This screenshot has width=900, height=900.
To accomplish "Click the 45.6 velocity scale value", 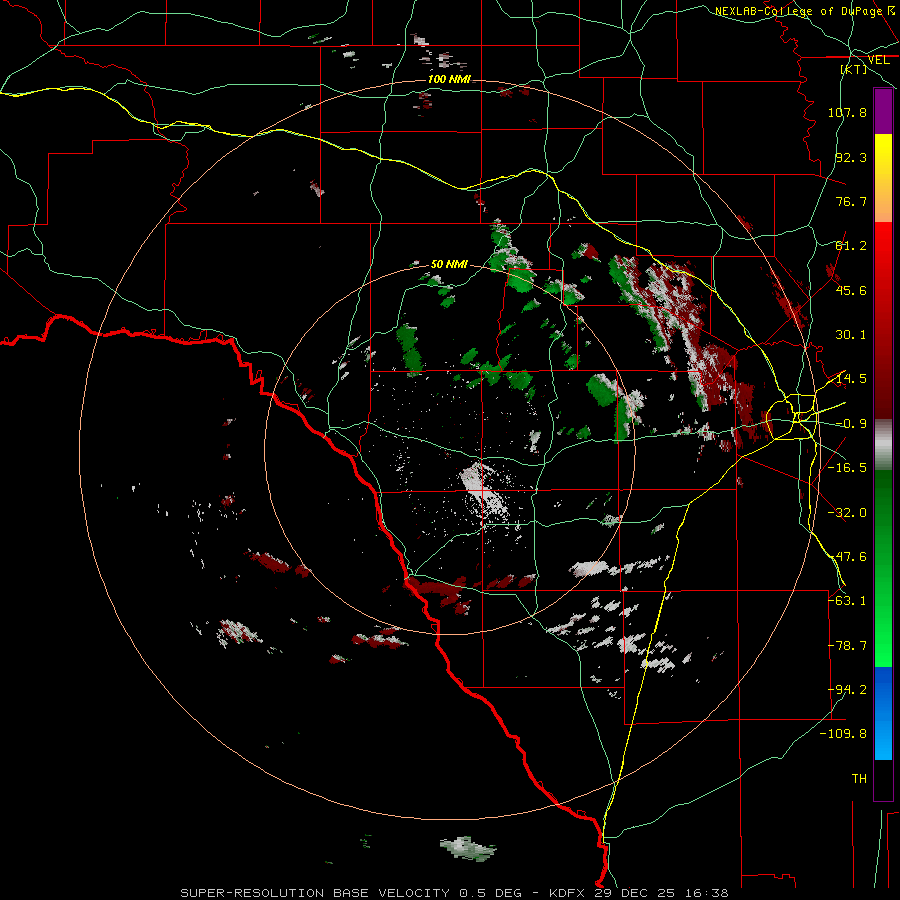I will pyautogui.click(x=851, y=290).
